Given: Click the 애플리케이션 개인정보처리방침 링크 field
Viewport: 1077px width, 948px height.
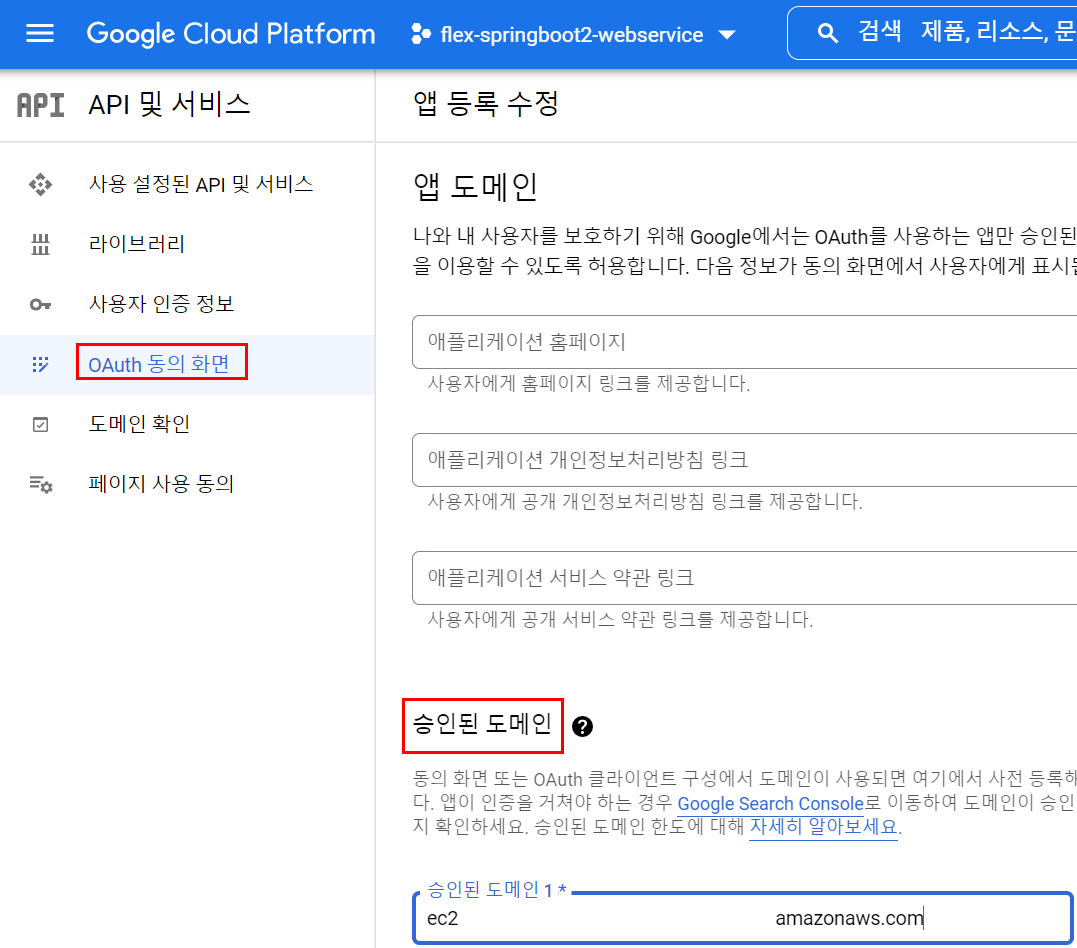Looking at the screenshot, I should 745,460.
